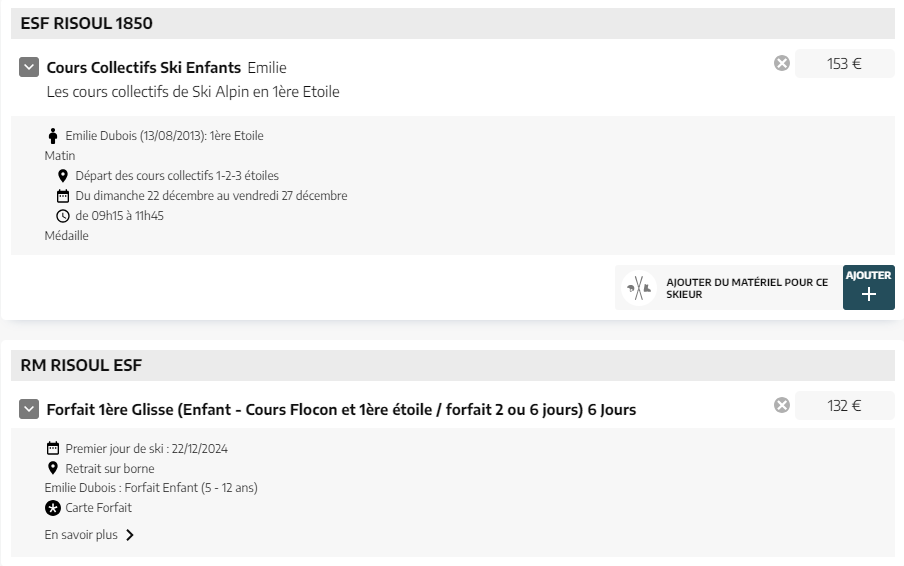Click the dark AJOUTER plus button
This screenshot has height=566, width=904.
click(868, 287)
